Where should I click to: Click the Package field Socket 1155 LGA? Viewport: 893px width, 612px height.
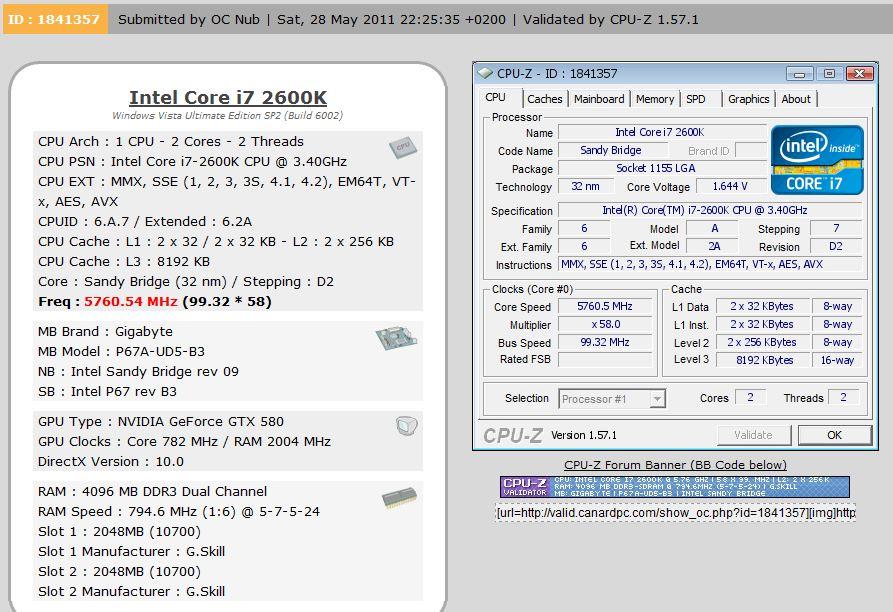(x=661, y=168)
